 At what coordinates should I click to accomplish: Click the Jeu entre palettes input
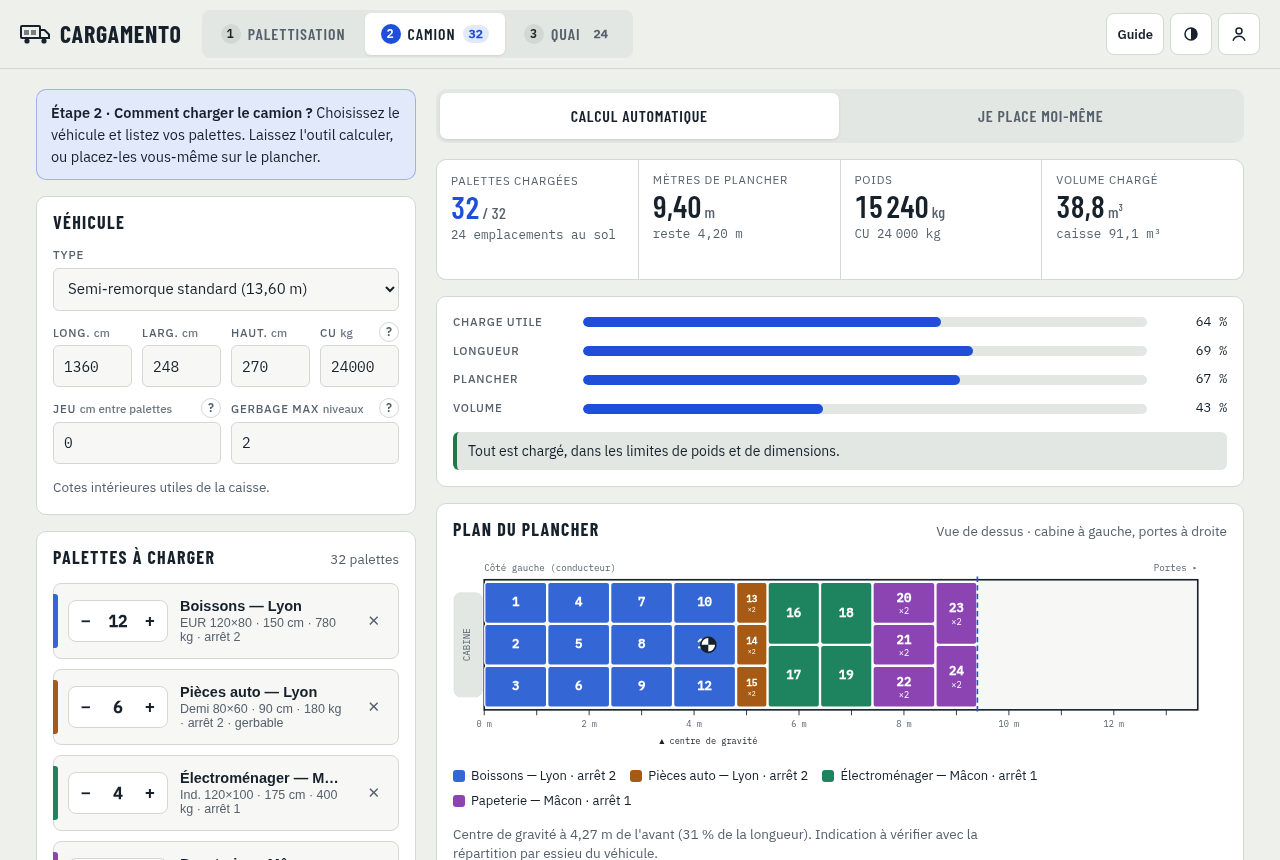[x=137, y=443]
